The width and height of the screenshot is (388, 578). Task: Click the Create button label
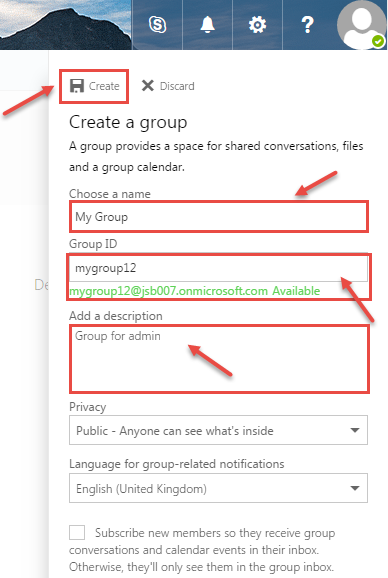tap(104, 86)
